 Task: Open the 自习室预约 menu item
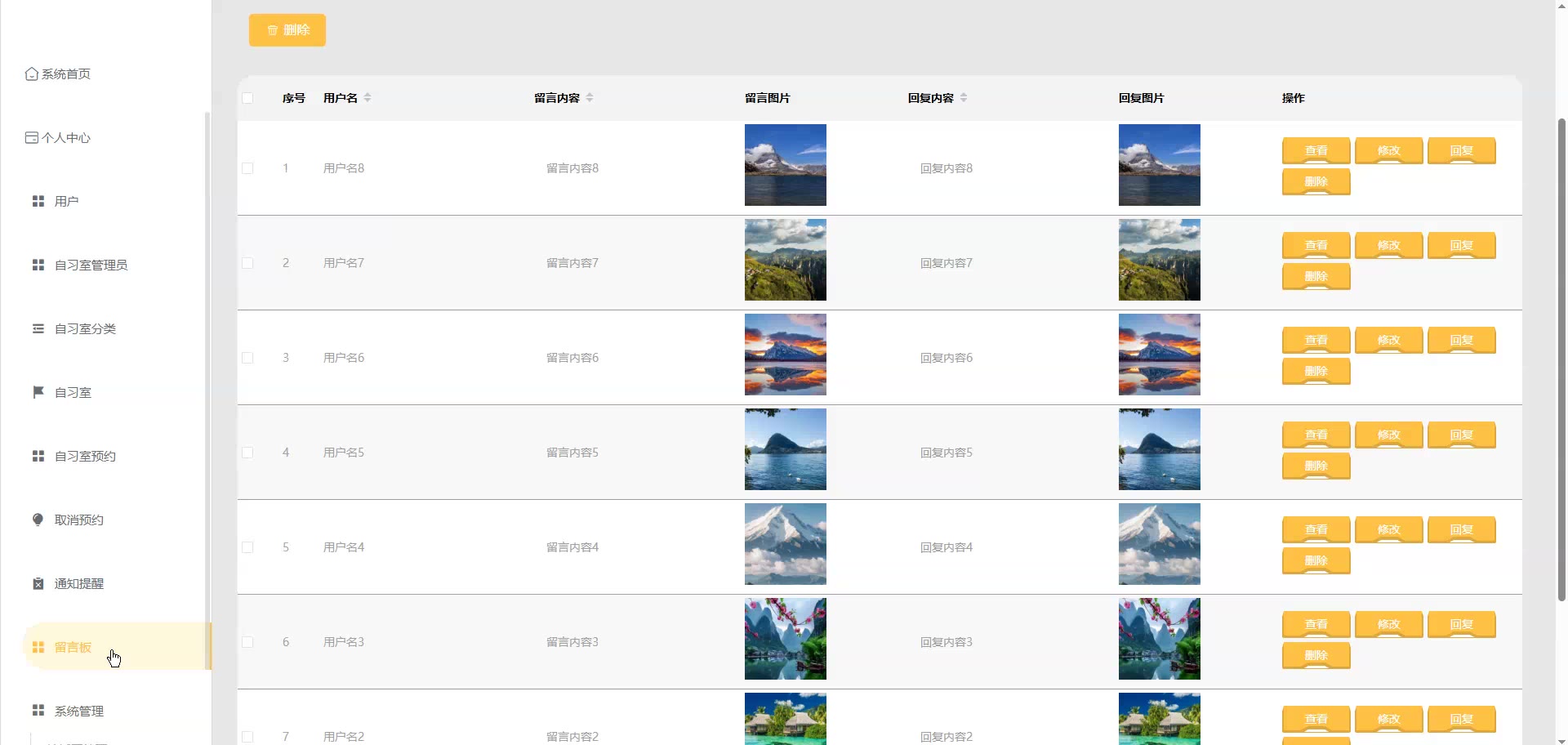[85, 457]
